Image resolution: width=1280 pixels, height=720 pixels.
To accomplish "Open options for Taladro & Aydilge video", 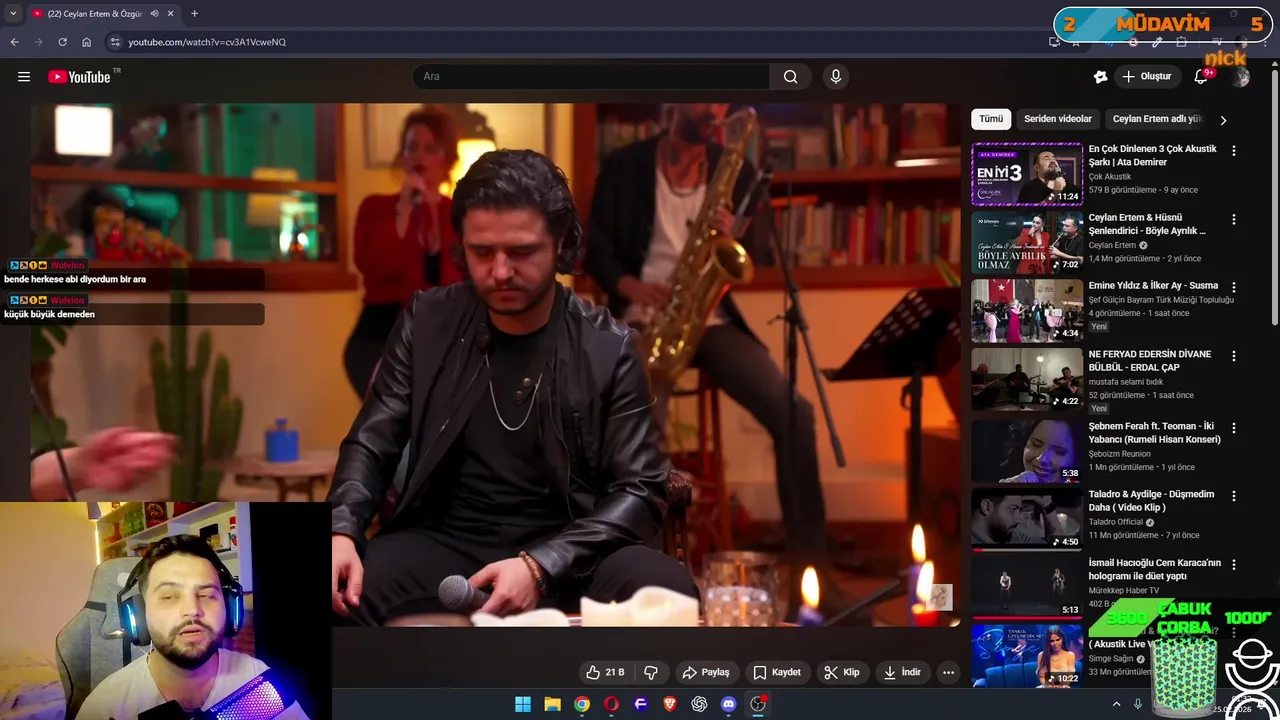I will click(x=1233, y=495).
